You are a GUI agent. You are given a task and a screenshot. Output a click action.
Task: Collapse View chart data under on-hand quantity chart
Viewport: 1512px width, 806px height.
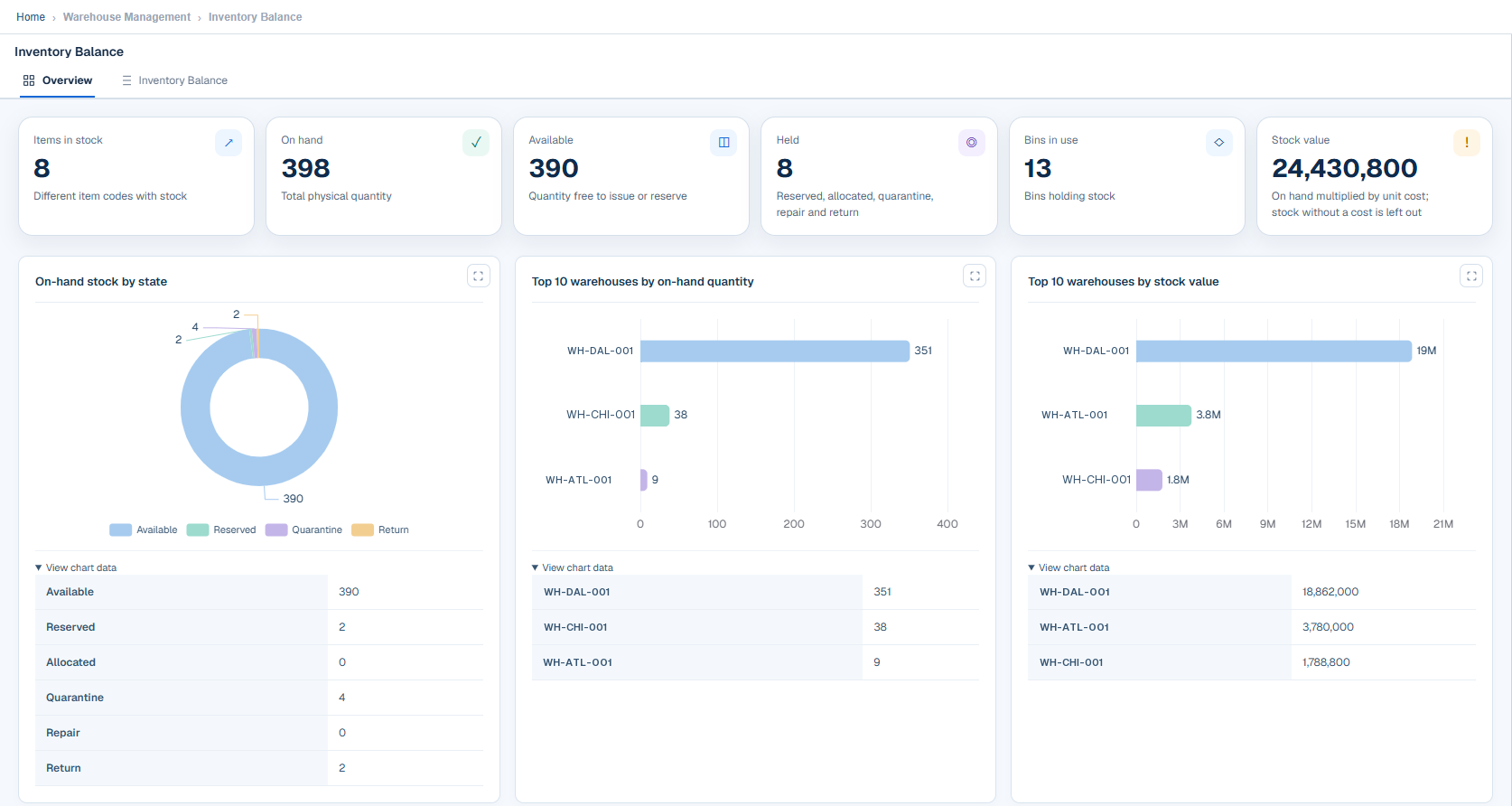coord(573,567)
